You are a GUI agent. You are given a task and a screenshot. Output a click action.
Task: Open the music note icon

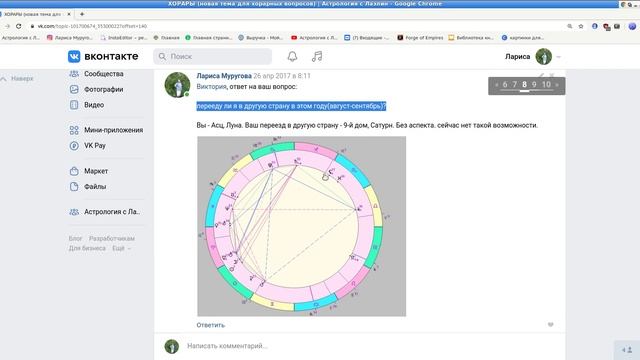click(x=317, y=56)
